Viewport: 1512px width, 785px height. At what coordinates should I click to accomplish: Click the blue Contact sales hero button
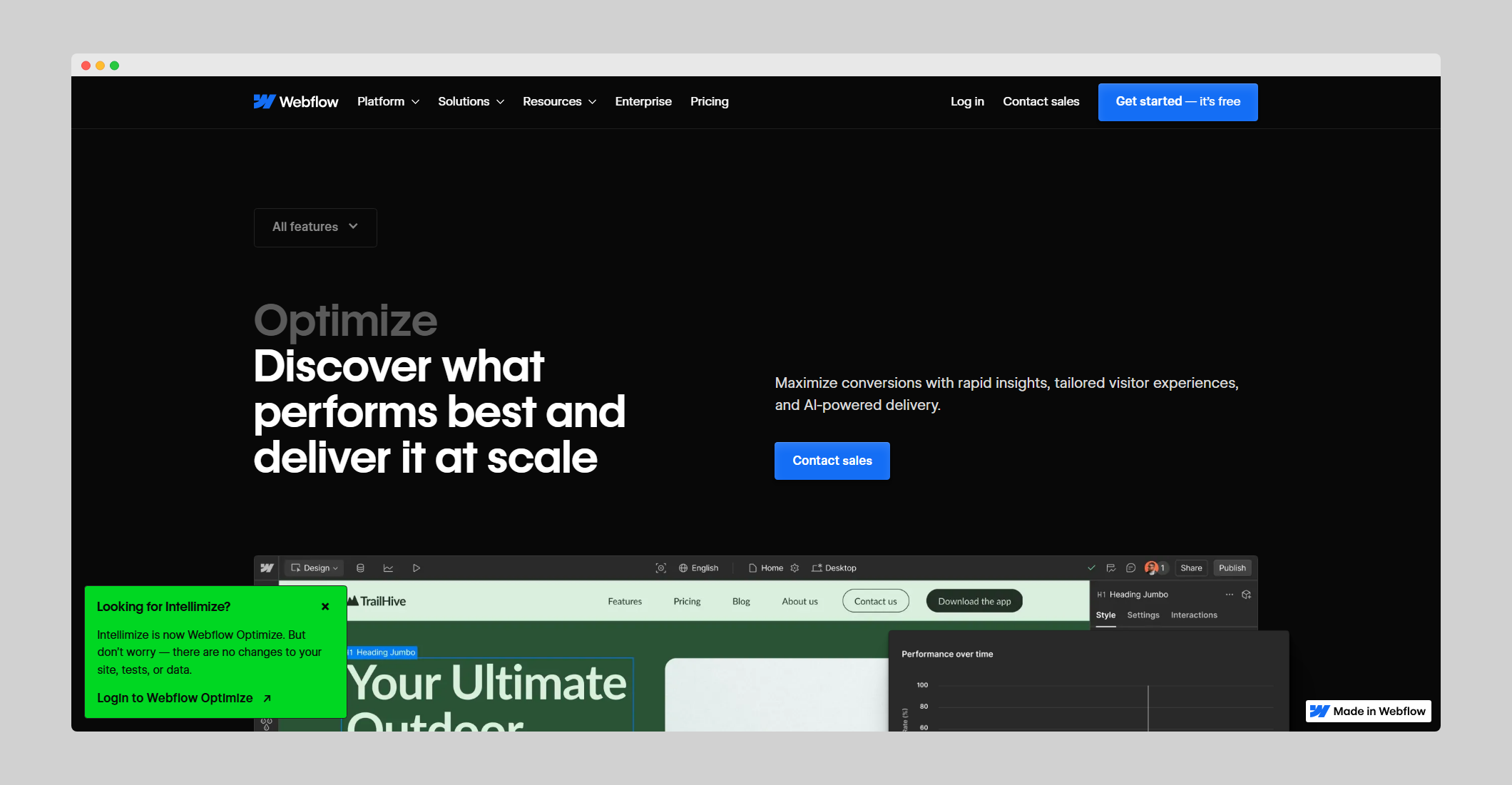pyautogui.click(x=832, y=461)
